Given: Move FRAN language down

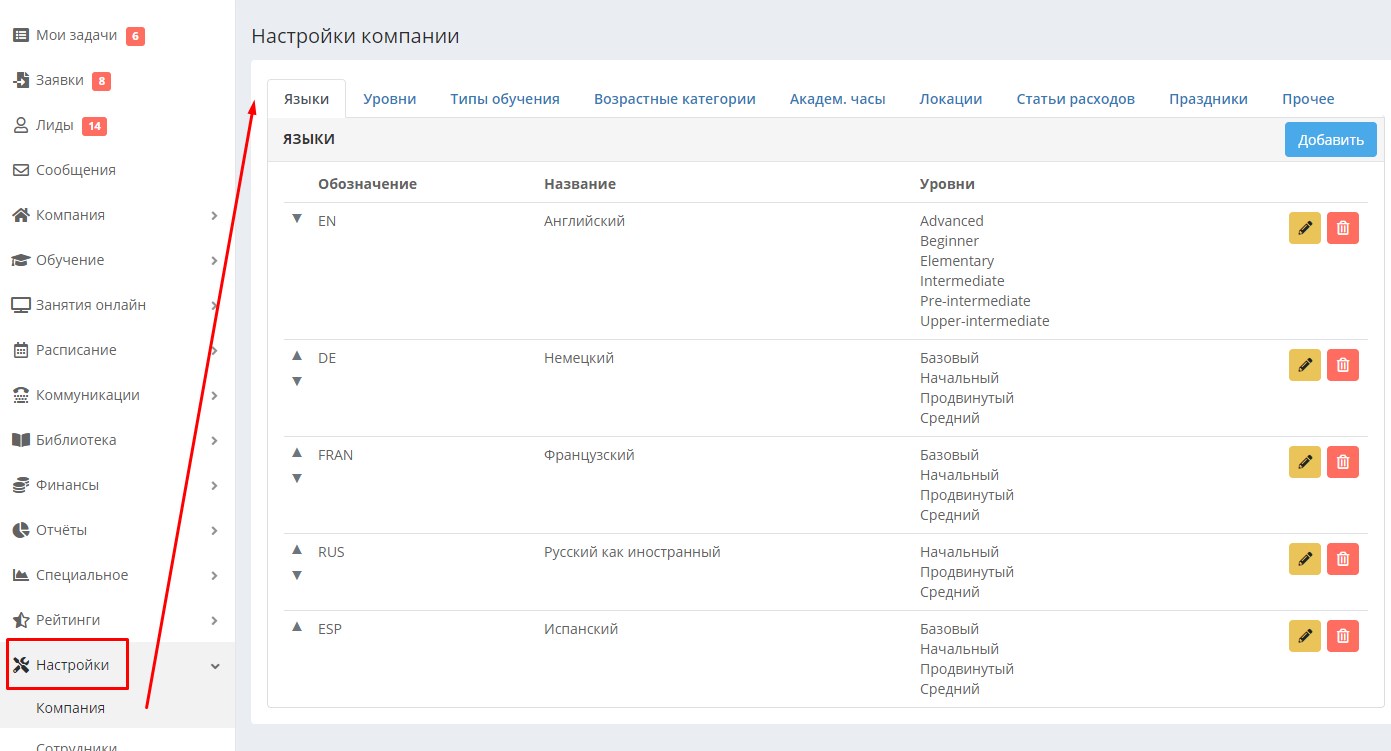Looking at the screenshot, I should point(297,478).
